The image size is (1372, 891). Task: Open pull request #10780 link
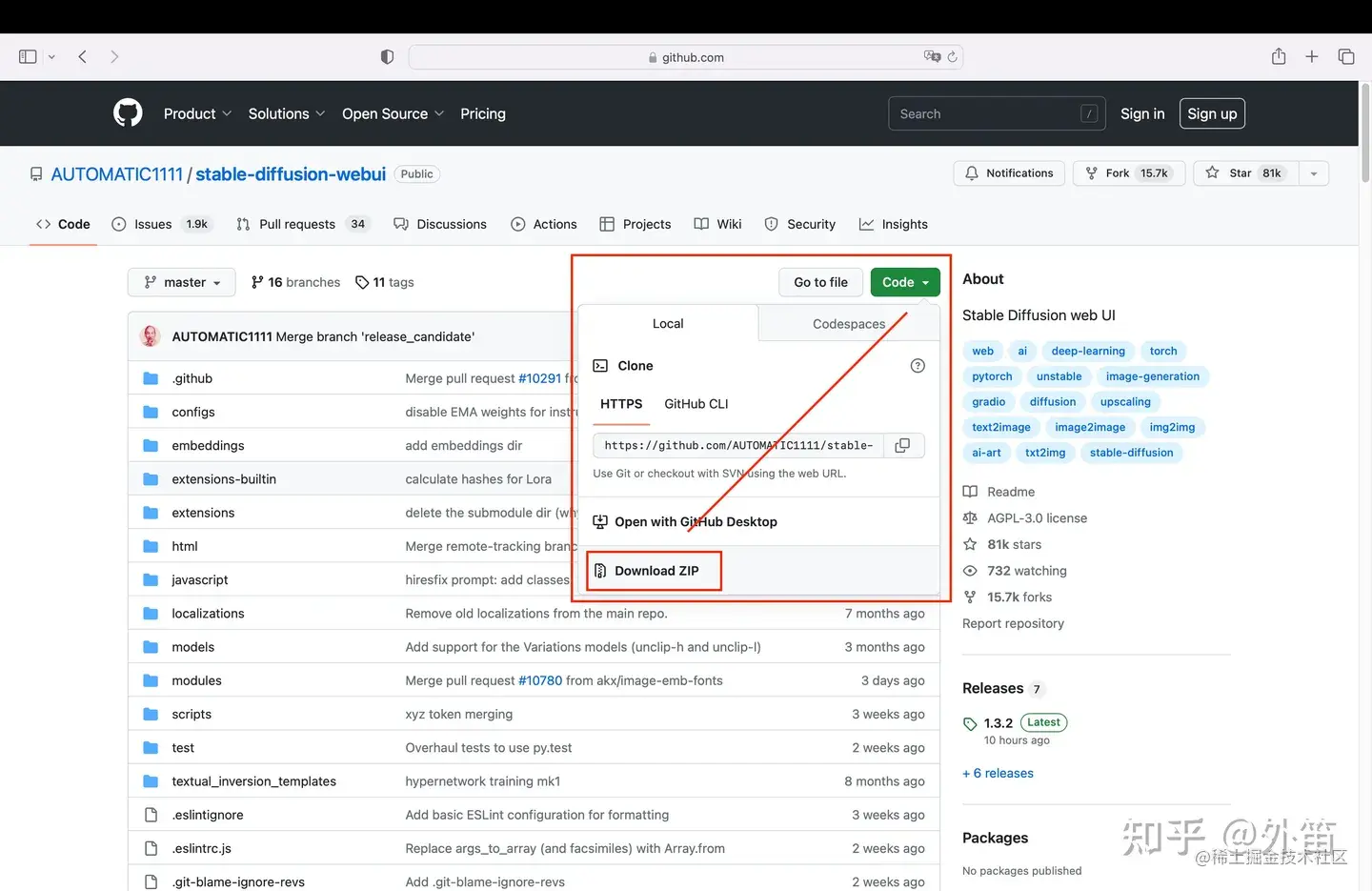[x=540, y=680]
